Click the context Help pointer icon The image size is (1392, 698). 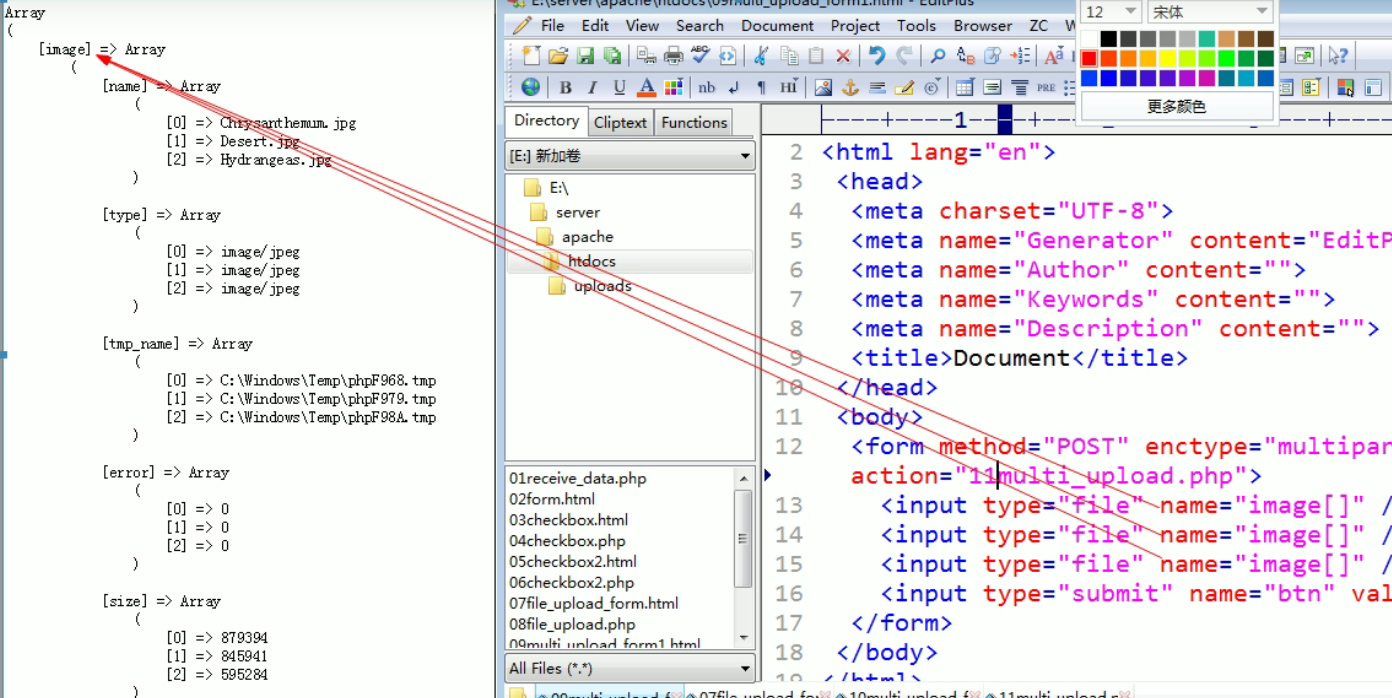click(1338, 56)
